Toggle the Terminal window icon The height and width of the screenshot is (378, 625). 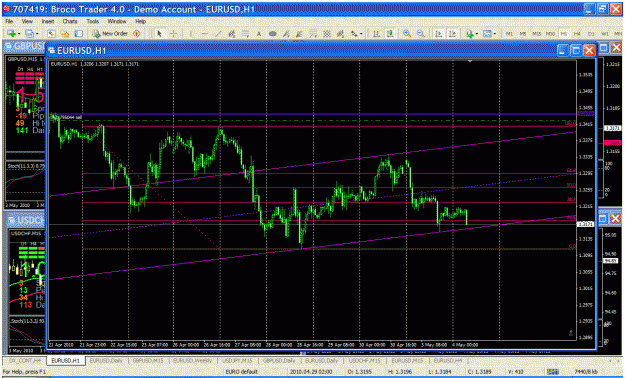point(79,34)
